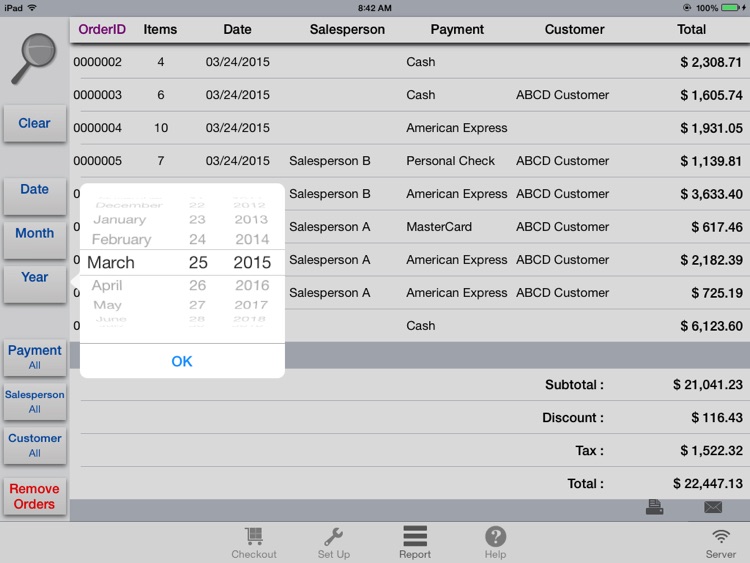Screen dimensions: 750x563
Task: Select April in month picker
Action: coord(107,285)
